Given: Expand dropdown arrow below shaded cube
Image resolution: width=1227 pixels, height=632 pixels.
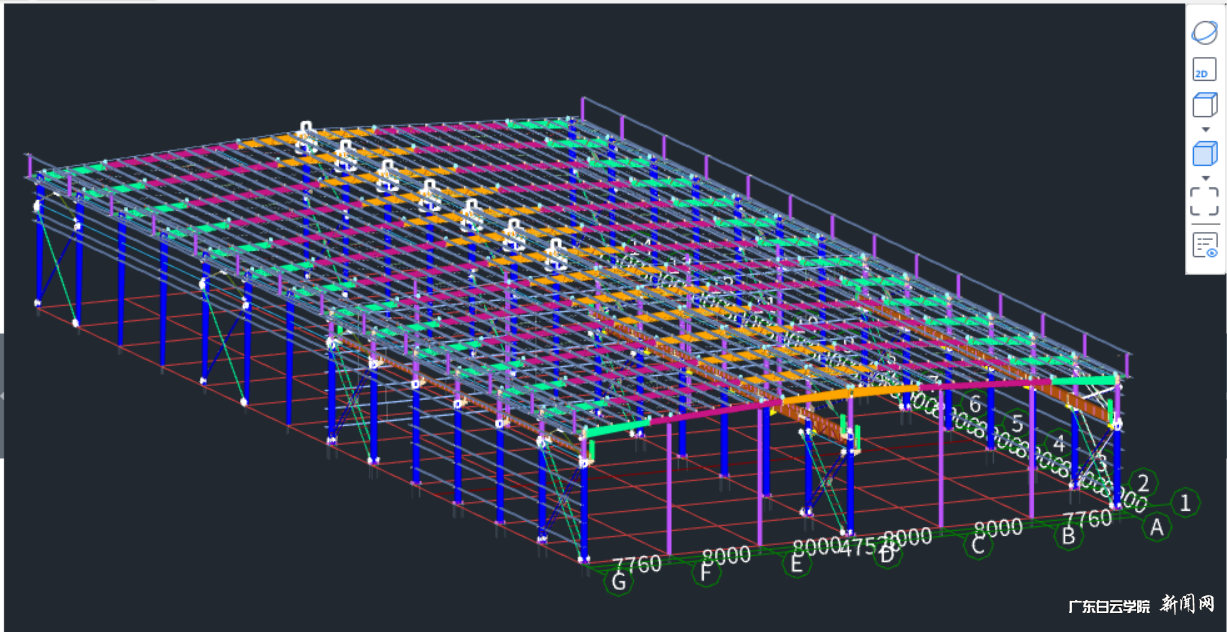Looking at the screenshot, I should (x=1204, y=178).
